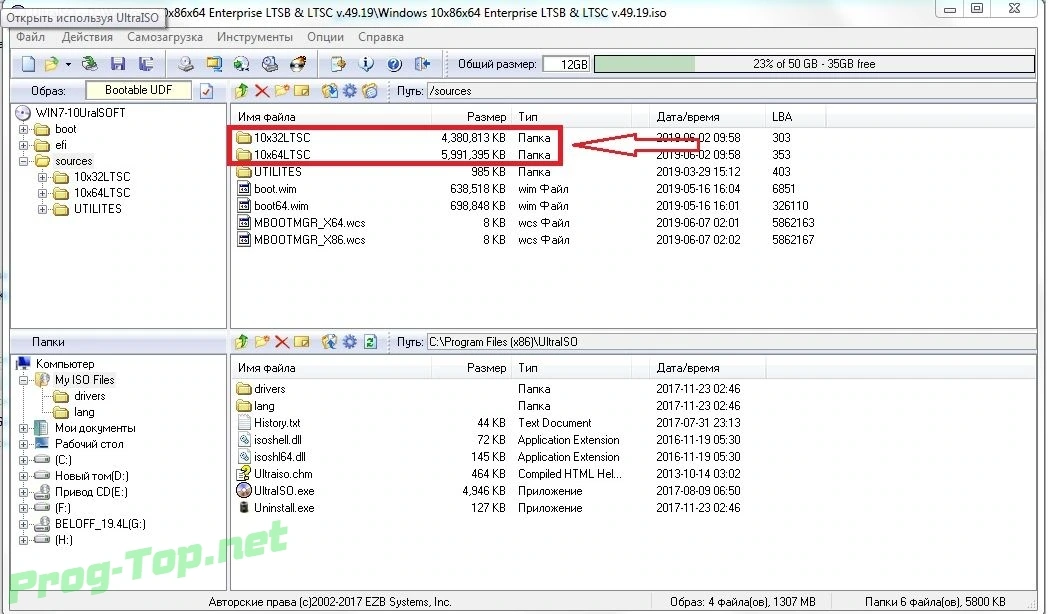This screenshot has width=1049, height=614.
Task: Expand the boot folder in image tree
Action: (23, 129)
